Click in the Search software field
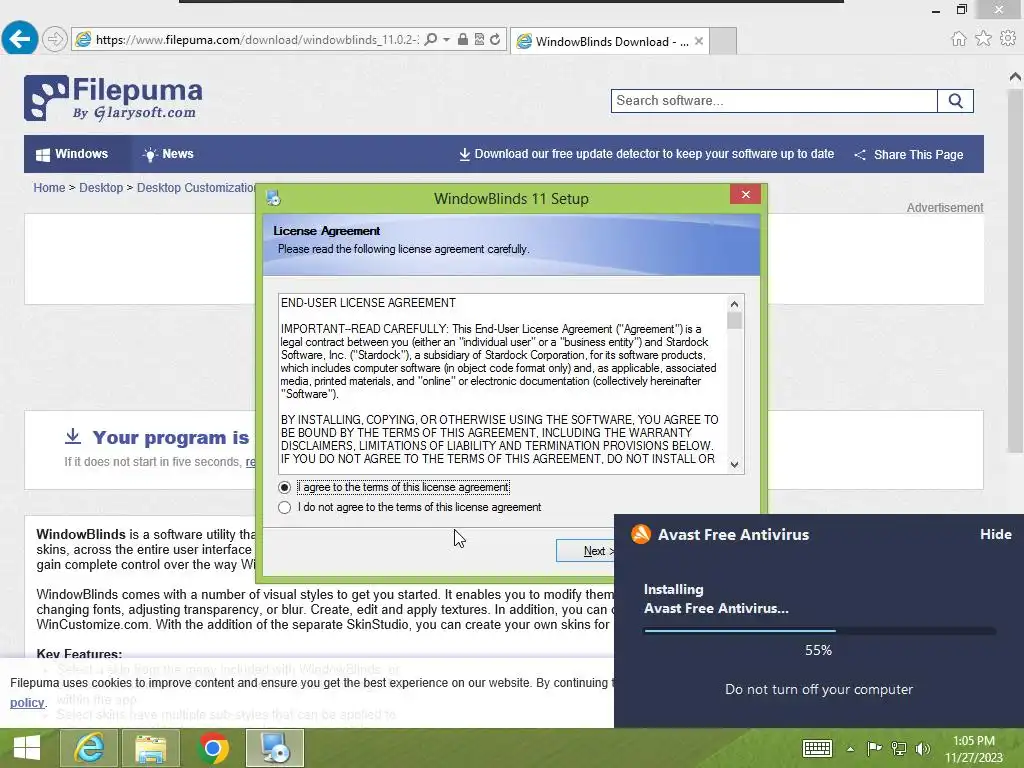Viewport: 1024px width, 768px height. coord(774,101)
